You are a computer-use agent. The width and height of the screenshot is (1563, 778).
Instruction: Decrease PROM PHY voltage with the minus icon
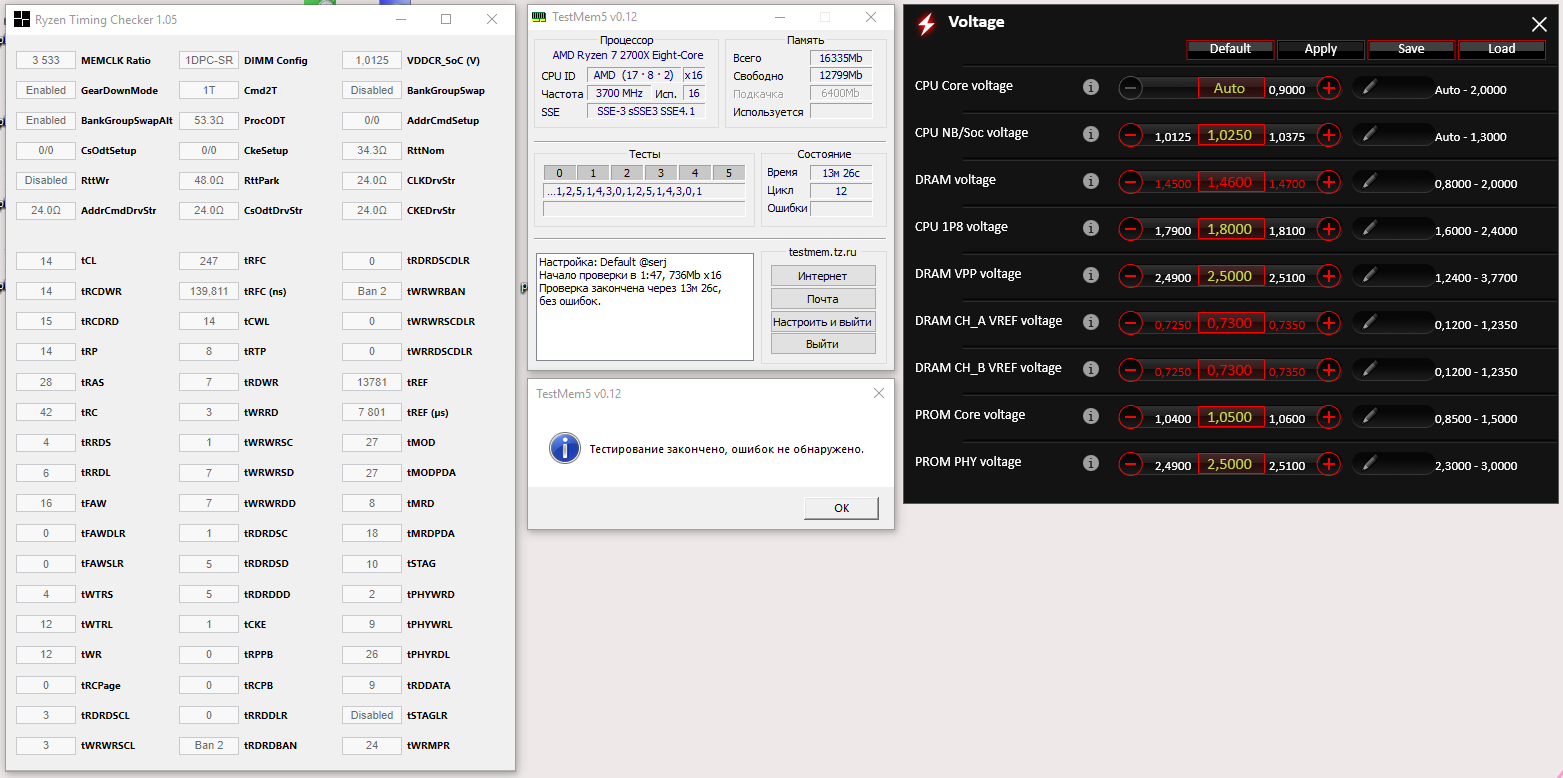1130,464
